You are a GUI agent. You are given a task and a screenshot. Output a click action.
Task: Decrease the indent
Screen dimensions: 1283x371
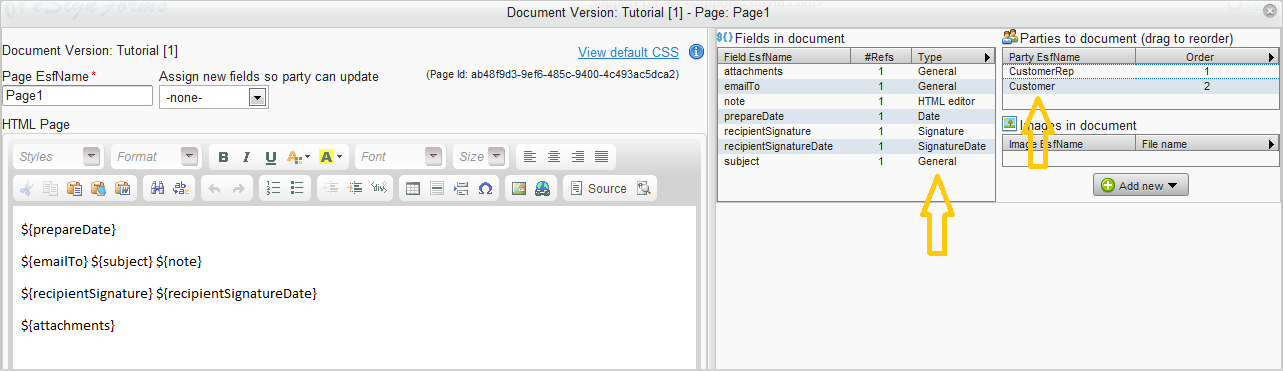(331, 188)
